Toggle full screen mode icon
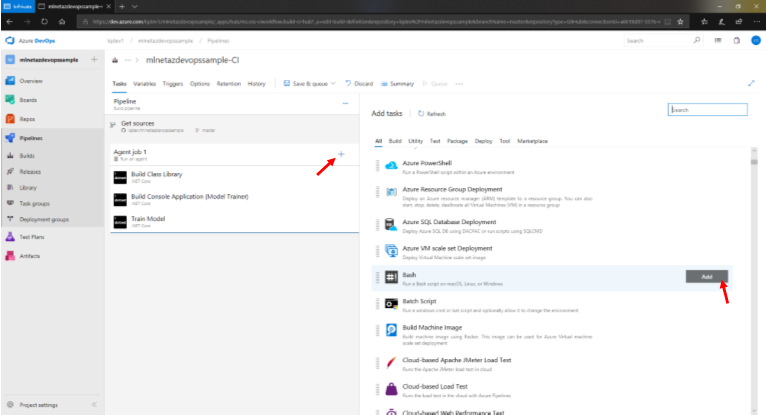766x415 pixels. (751, 83)
